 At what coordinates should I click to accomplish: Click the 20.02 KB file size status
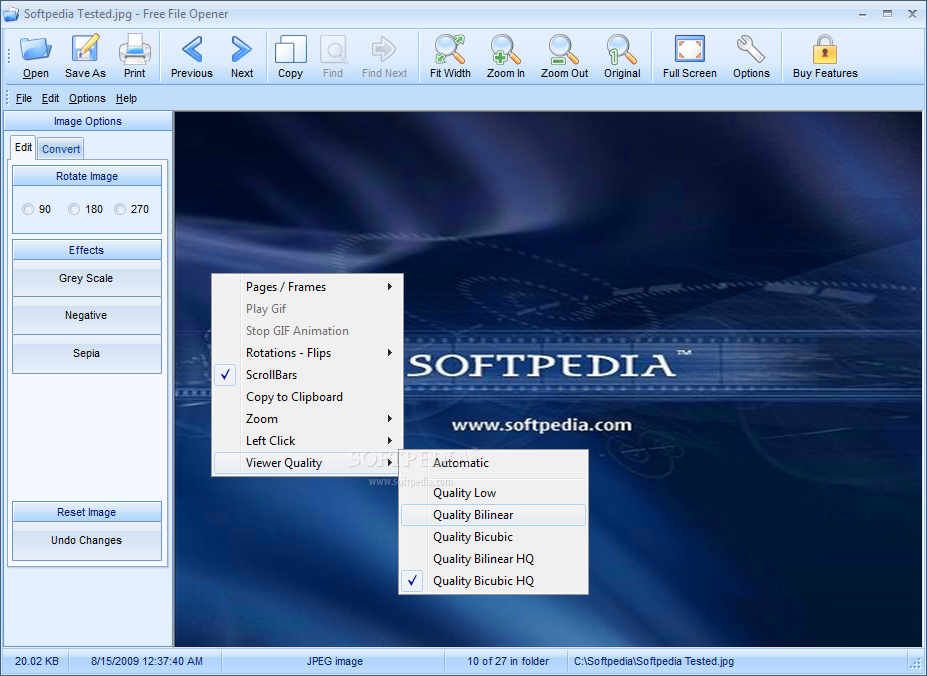pos(37,661)
